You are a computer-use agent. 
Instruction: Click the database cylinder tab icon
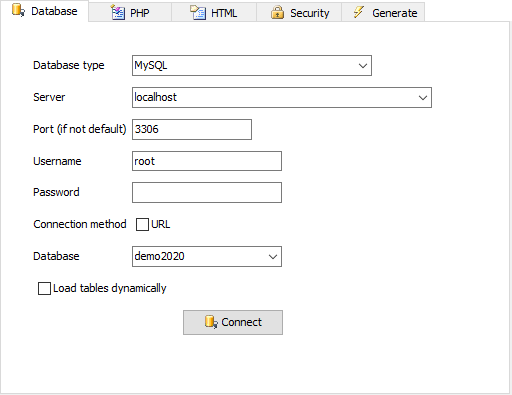[18, 10]
